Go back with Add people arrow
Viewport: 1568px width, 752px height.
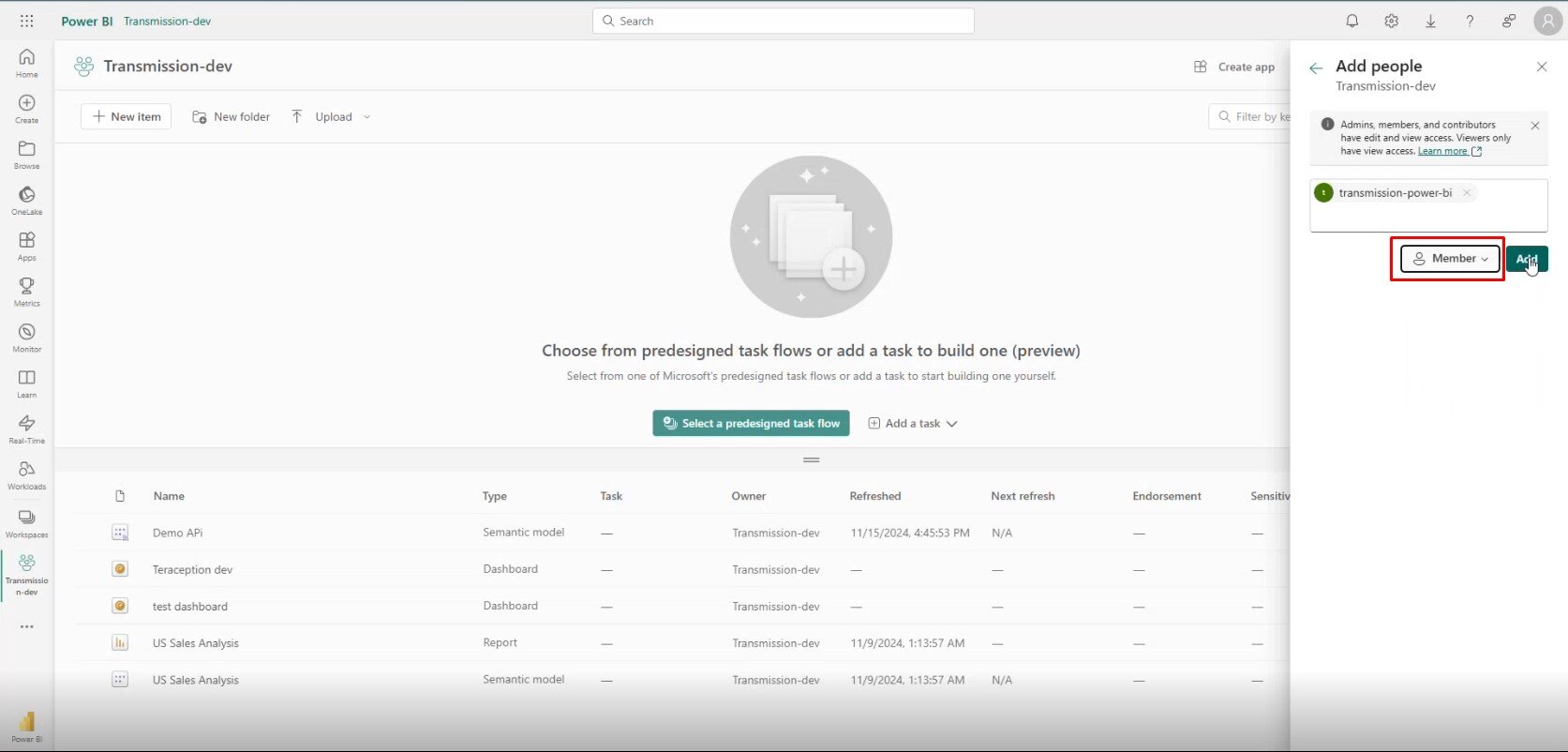1316,68
